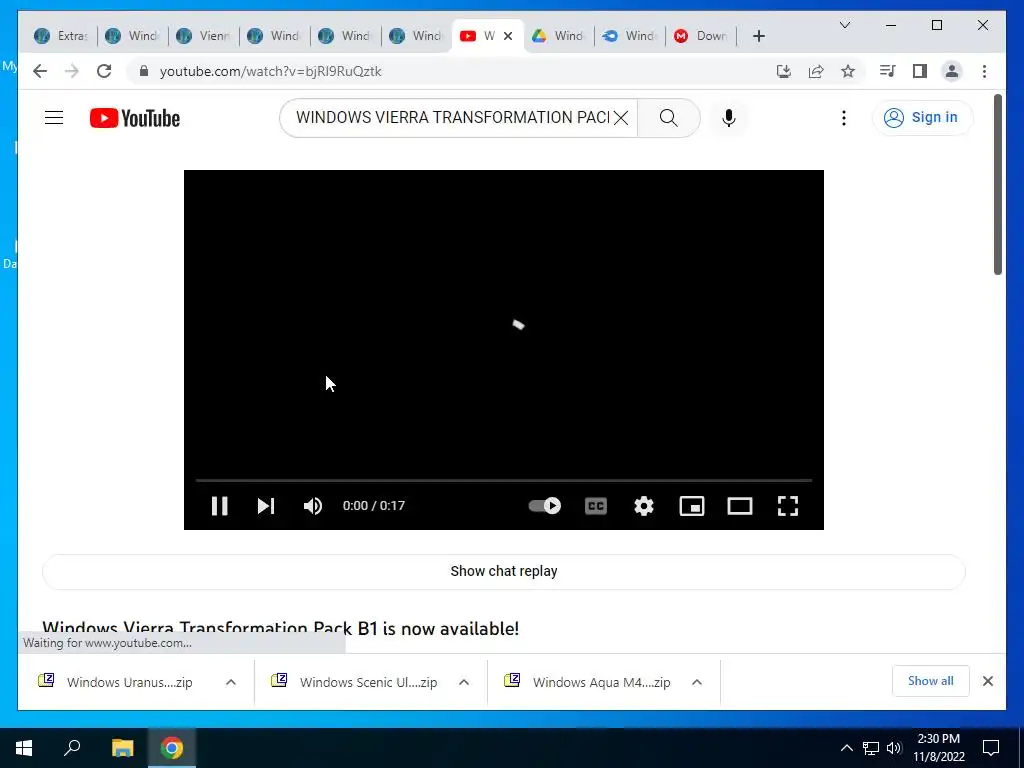Open the volume speaker tray icon

click(x=894, y=748)
